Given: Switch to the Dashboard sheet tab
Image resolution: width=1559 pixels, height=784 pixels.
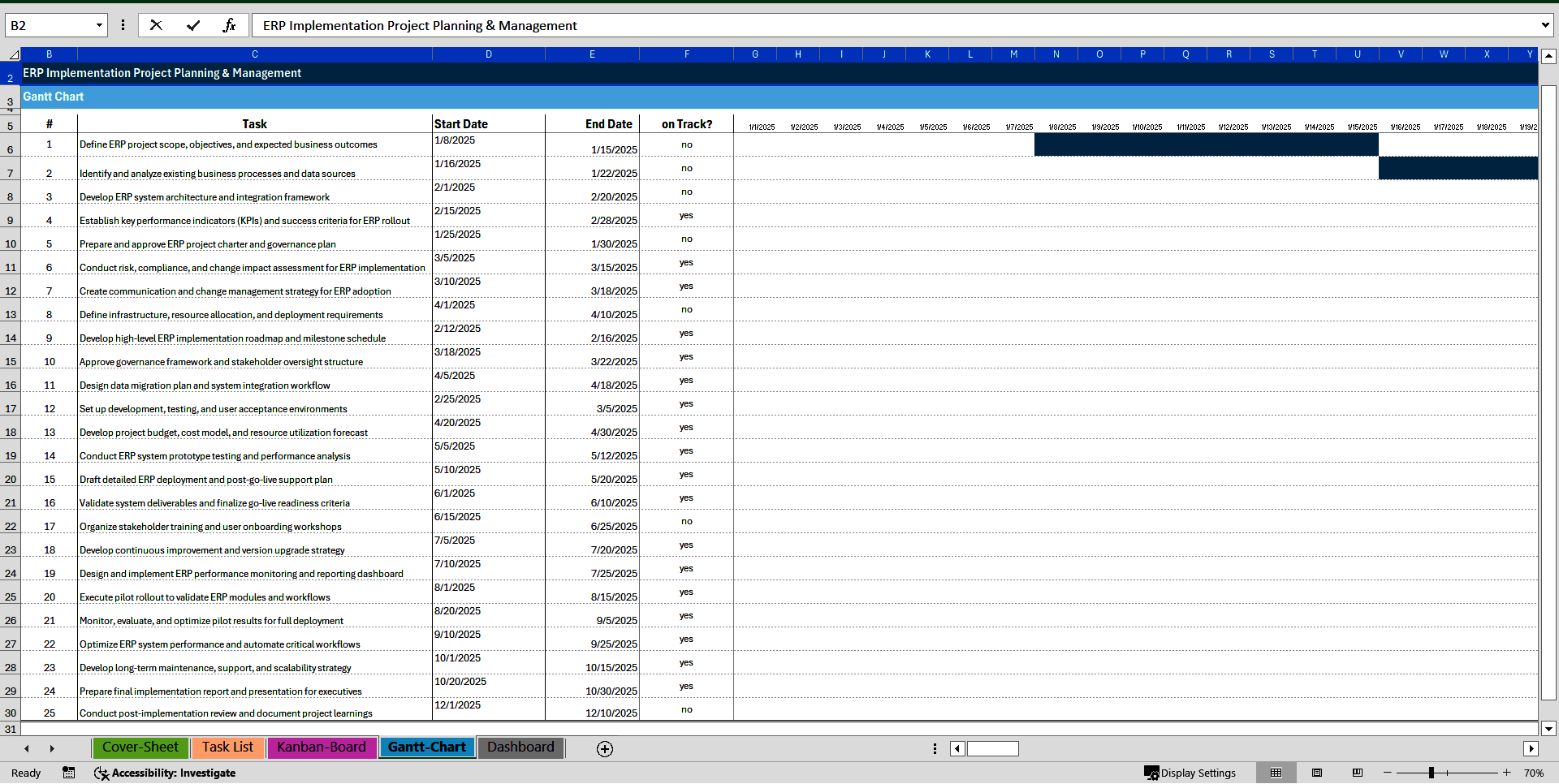Looking at the screenshot, I should point(520,747).
